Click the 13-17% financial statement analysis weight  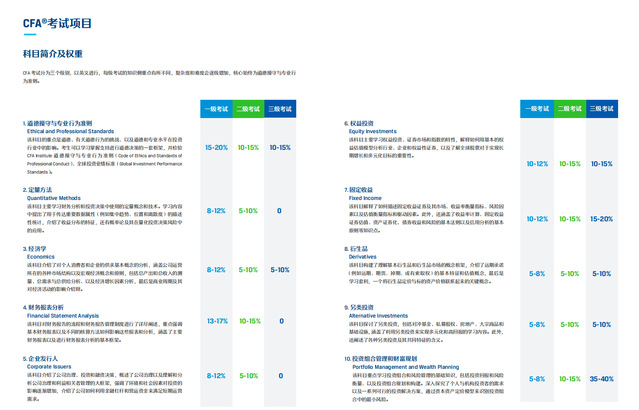216,321
